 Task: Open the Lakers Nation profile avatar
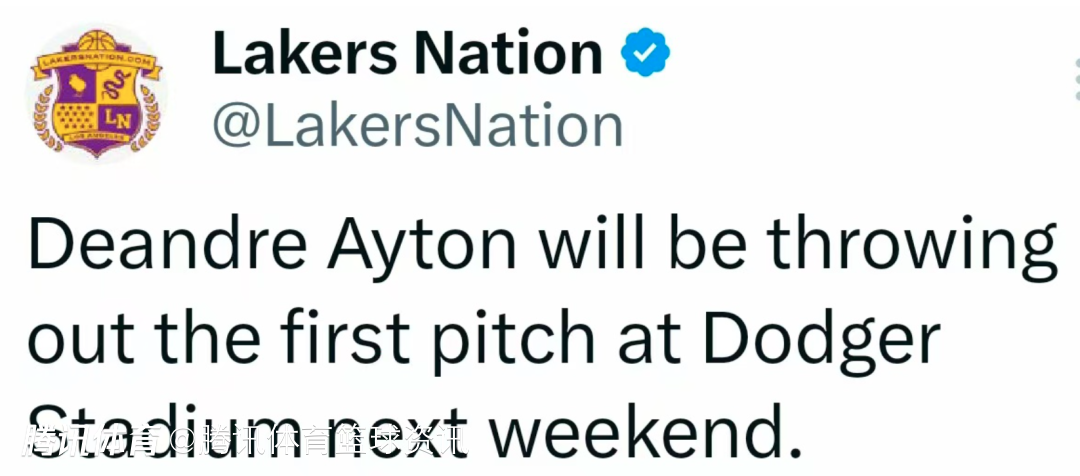coord(95,91)
